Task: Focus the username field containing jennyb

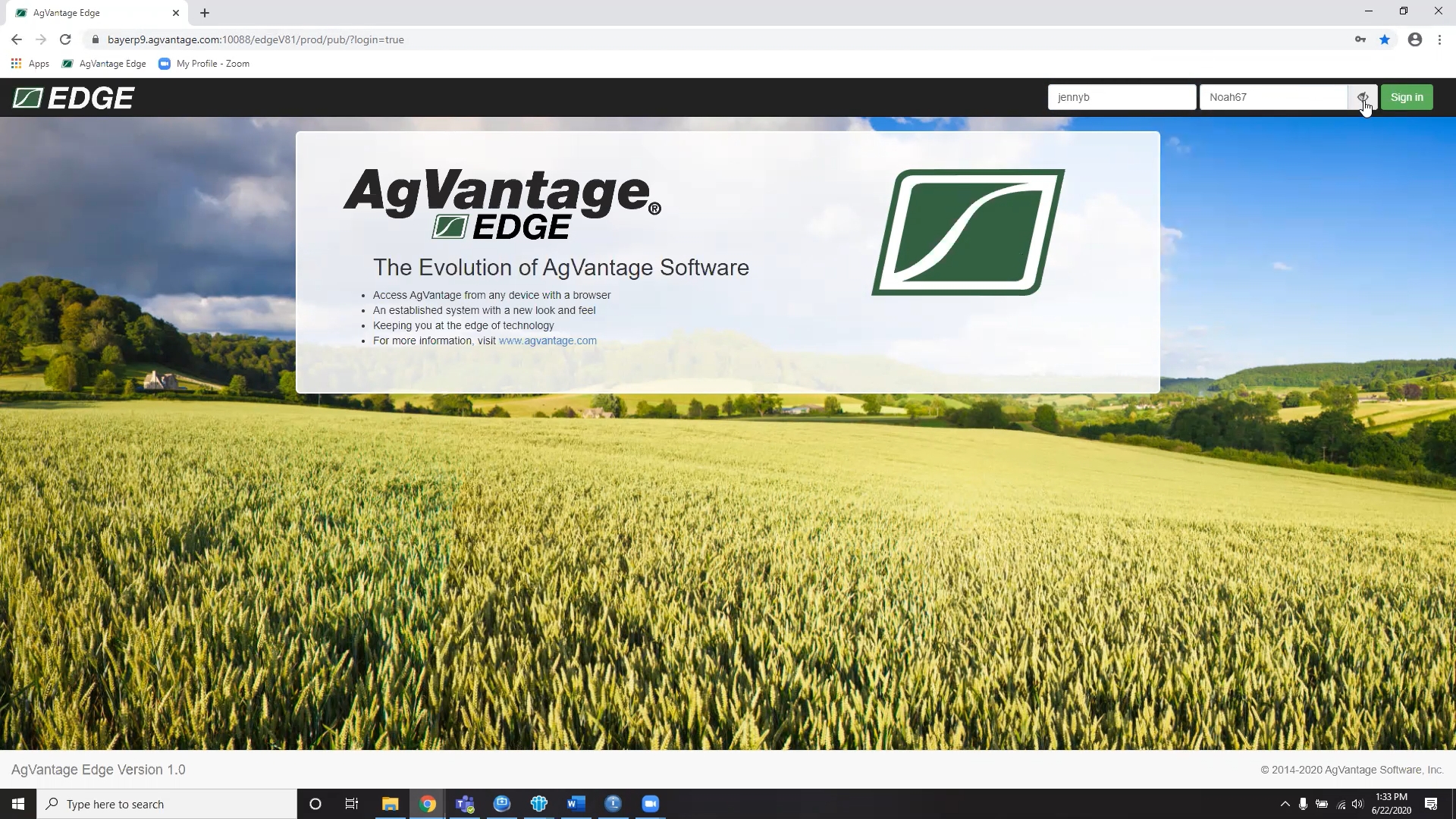Action: (1122, 97)
